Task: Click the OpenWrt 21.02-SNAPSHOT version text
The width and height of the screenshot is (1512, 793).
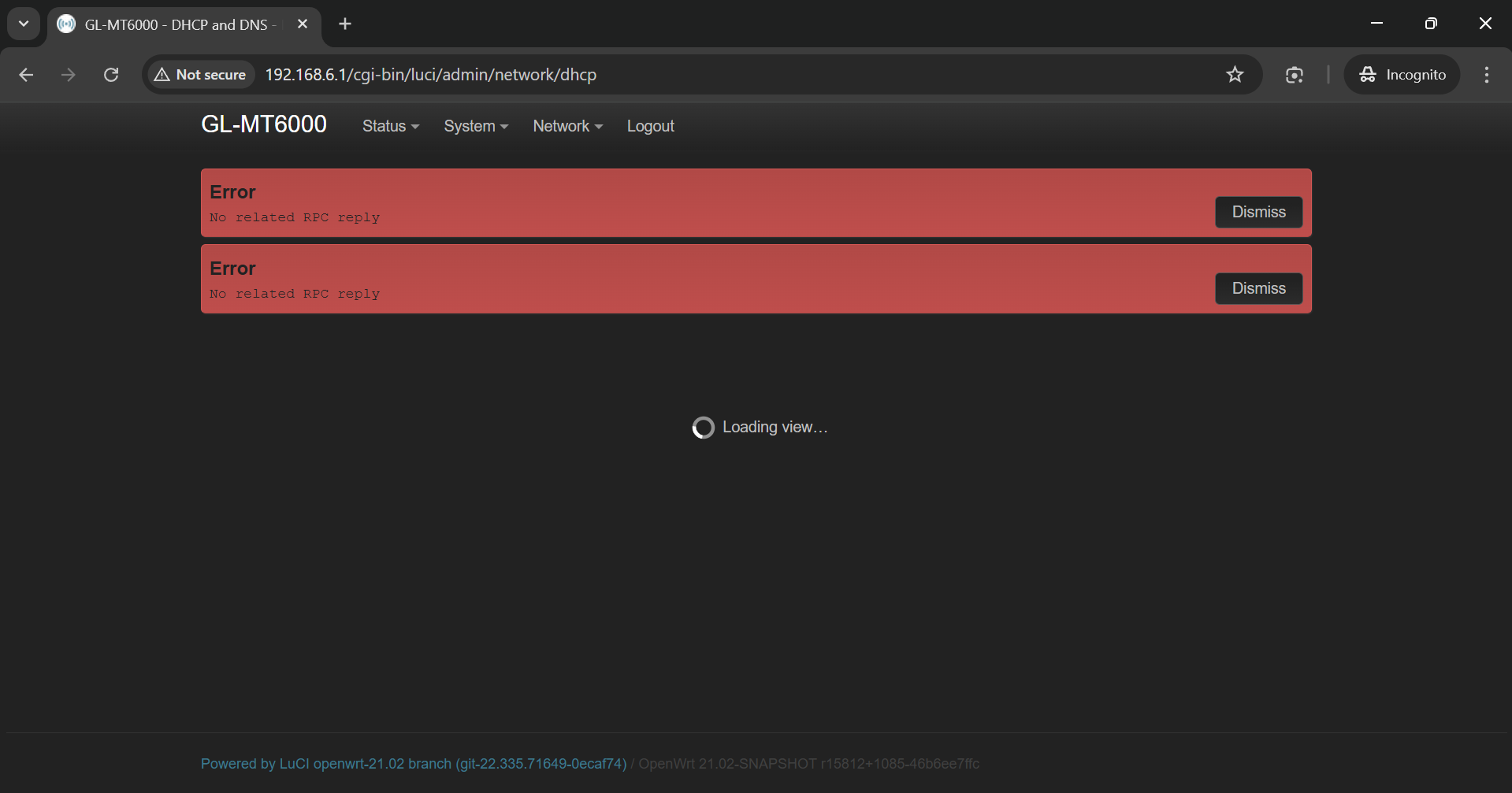Action: point(809,764)
